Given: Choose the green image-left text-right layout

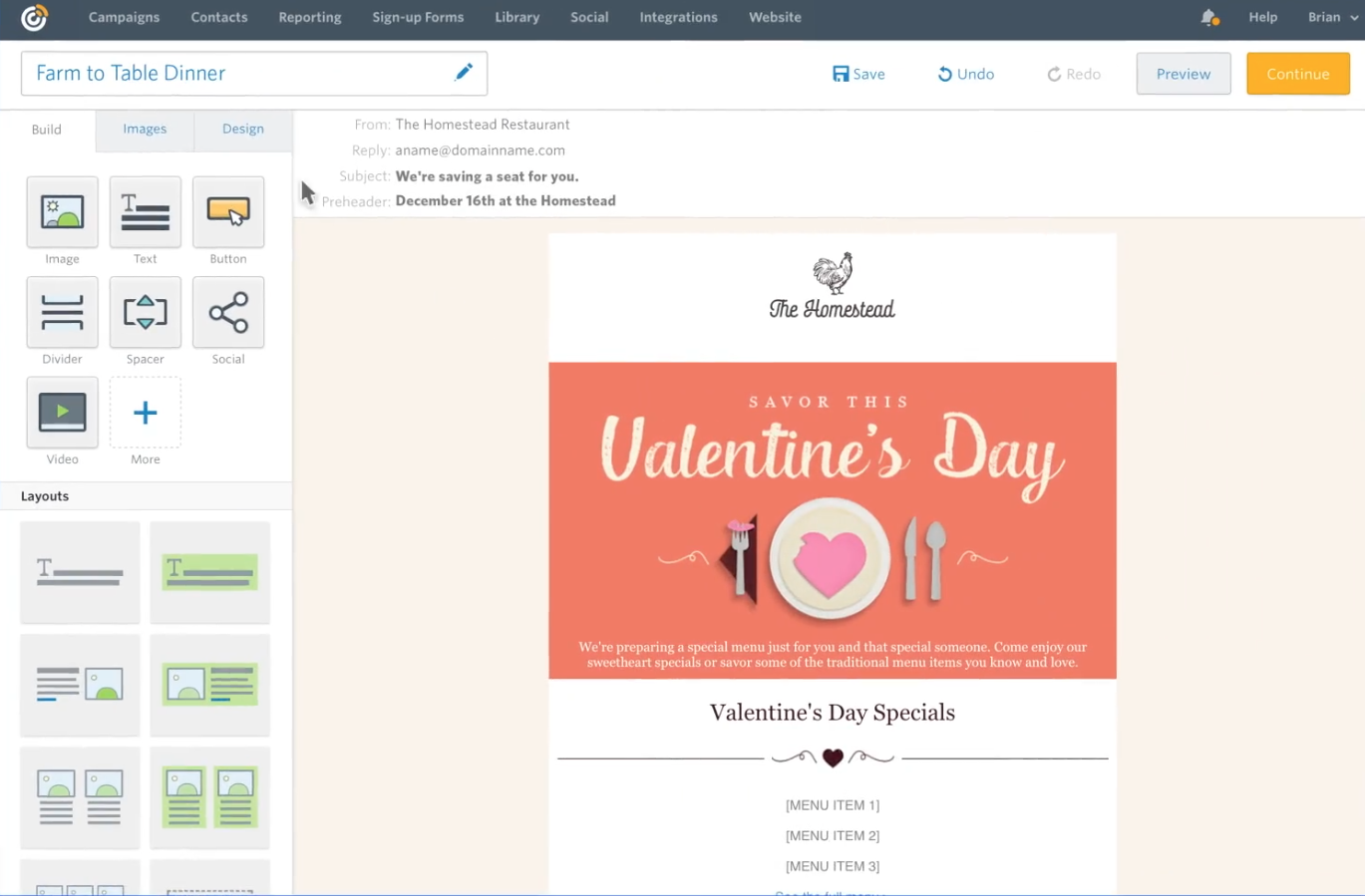Looking at the screenshot, I should tap(209, 685).
